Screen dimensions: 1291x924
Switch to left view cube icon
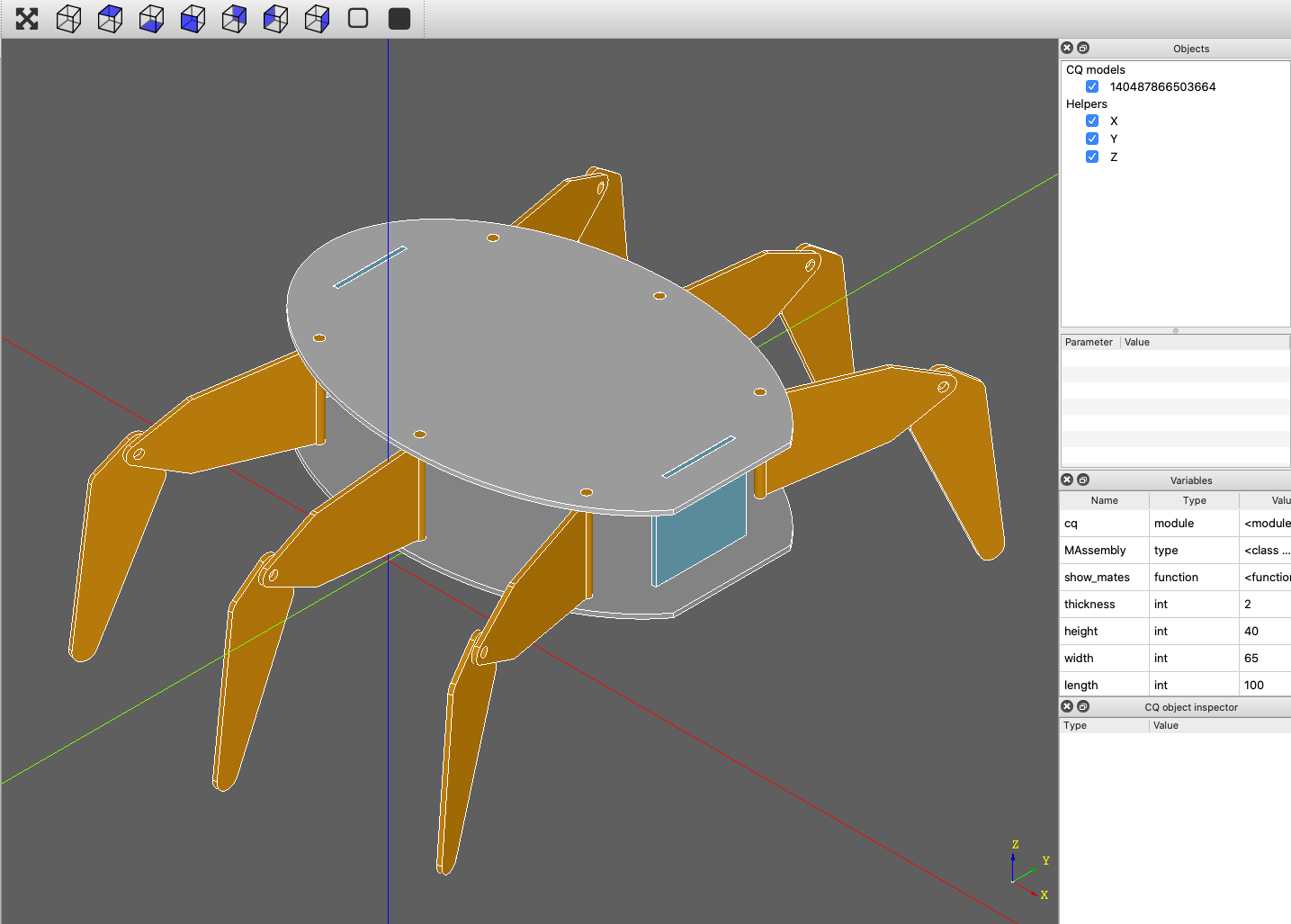[x=275, y=19]
